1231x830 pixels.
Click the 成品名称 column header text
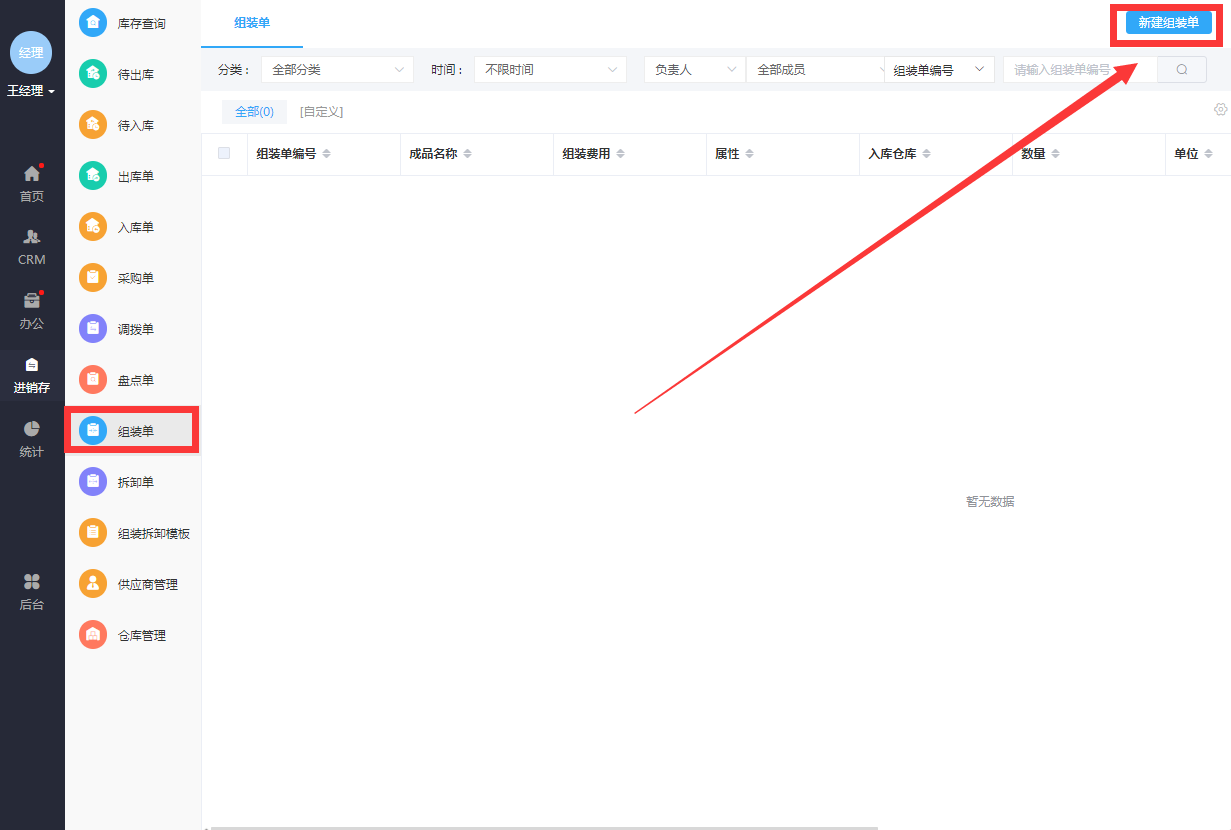pos(433,154)
